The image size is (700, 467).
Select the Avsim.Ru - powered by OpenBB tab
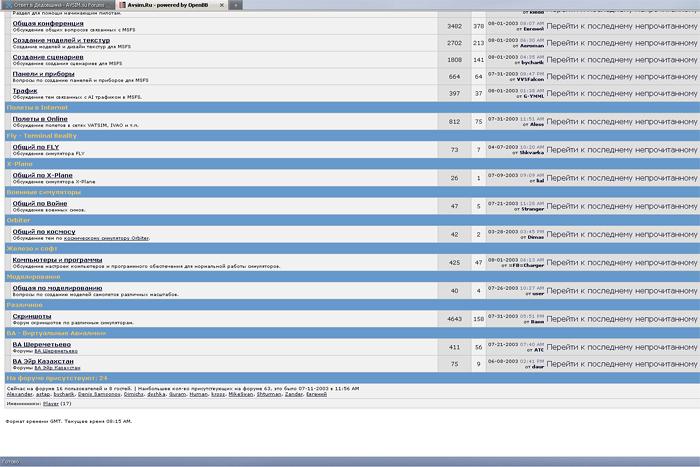tap(167, 5)
